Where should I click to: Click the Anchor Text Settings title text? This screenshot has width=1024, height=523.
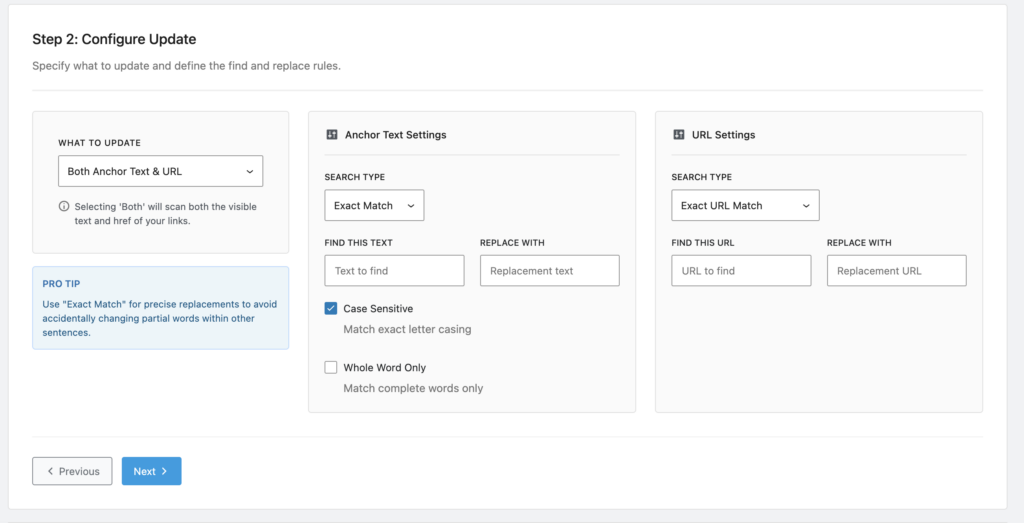395,135
